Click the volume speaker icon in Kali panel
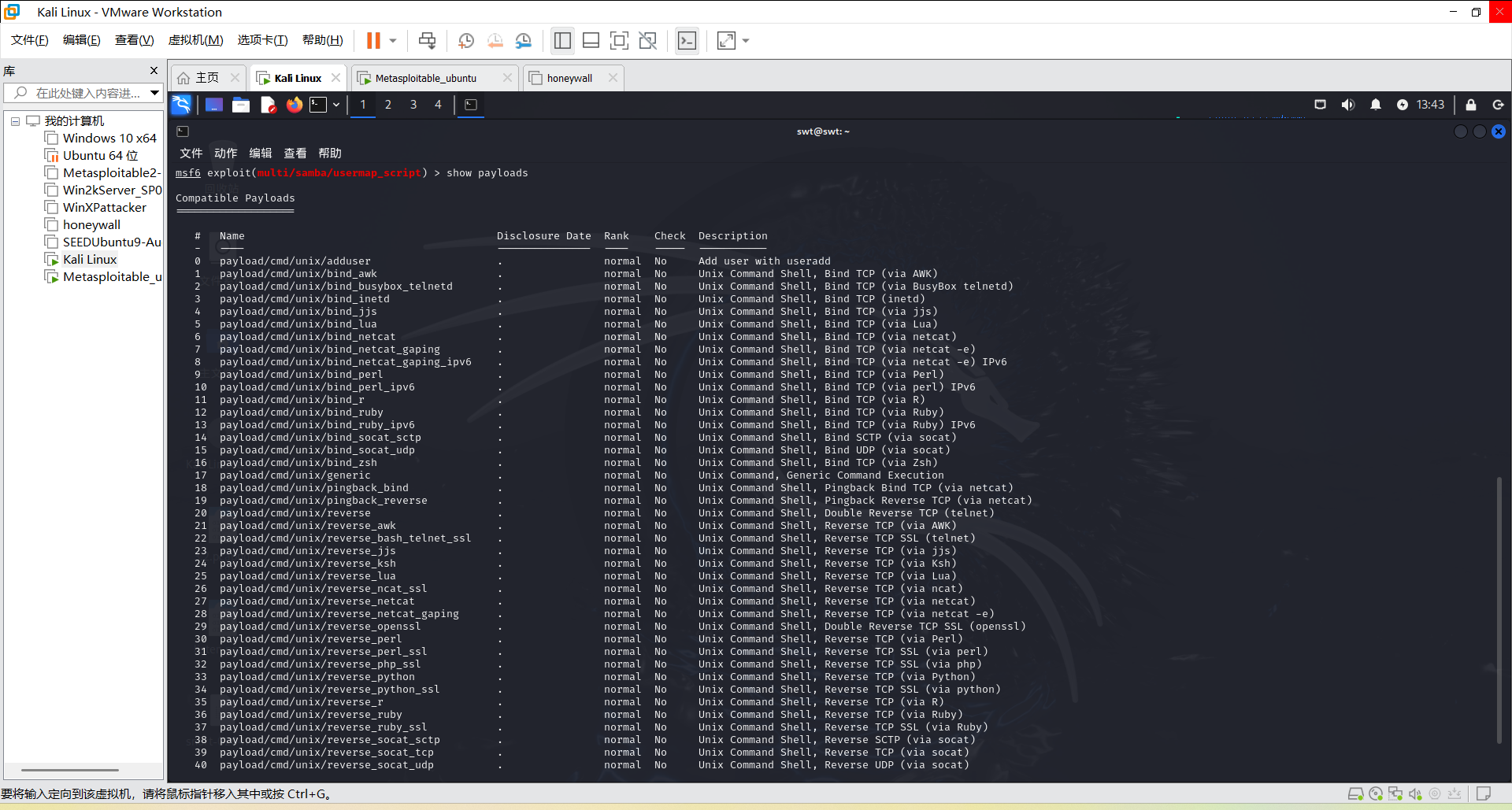 pyautogui.click(x=1348, y=105)
